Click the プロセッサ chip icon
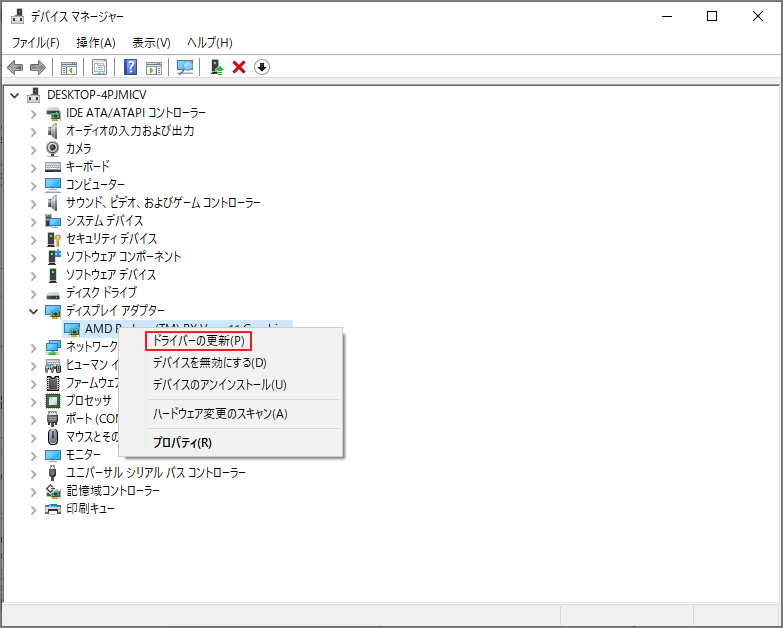This screenshot has width=783, height=628. 53,401
